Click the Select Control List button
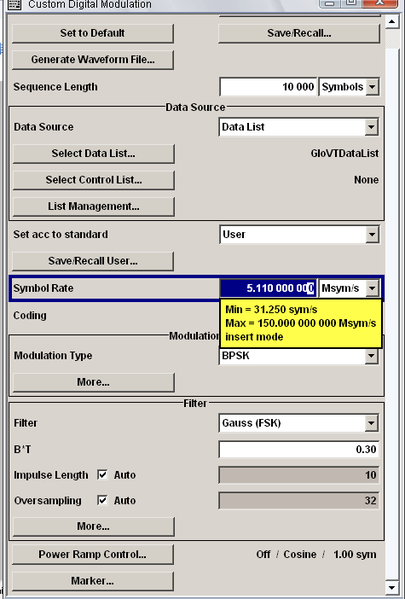Image resolution: width=405 pixels, height=599 pixels. [94, 180]
